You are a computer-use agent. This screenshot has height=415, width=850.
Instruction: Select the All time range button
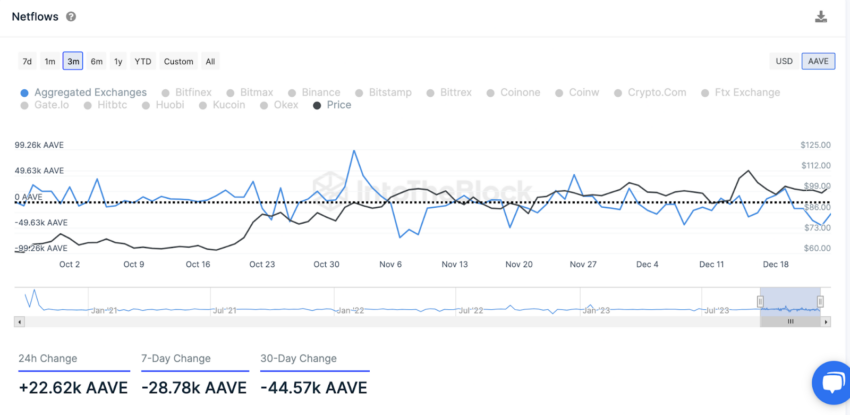210,61
